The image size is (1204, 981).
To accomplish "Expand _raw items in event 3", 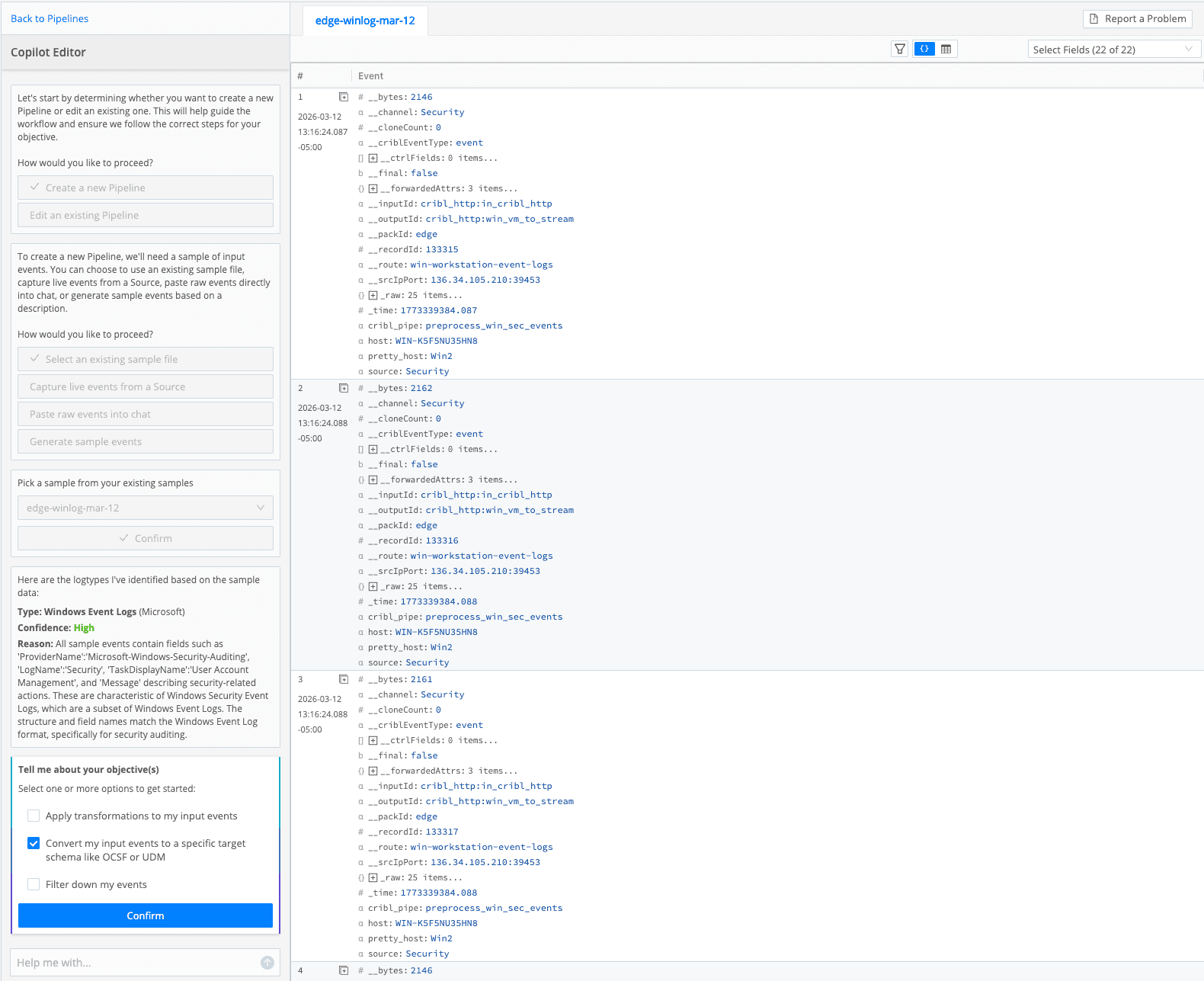I will coord(373,877).
